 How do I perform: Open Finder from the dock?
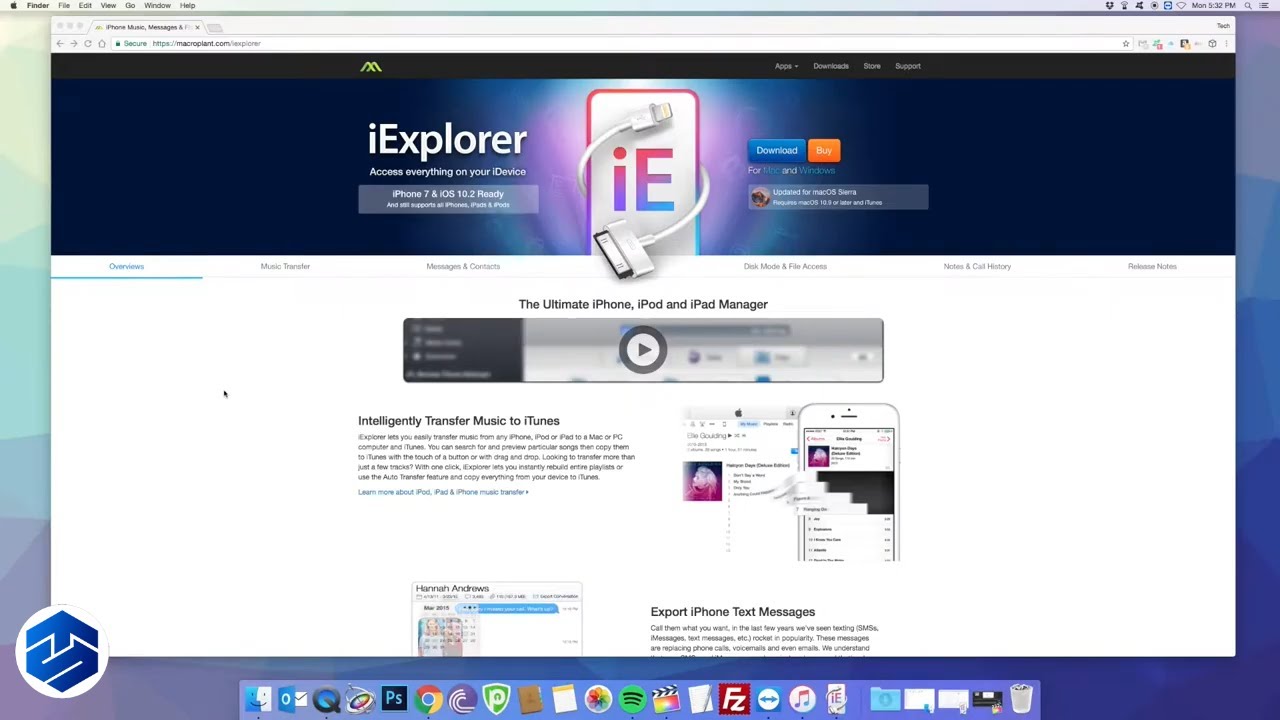coord(259,699)
